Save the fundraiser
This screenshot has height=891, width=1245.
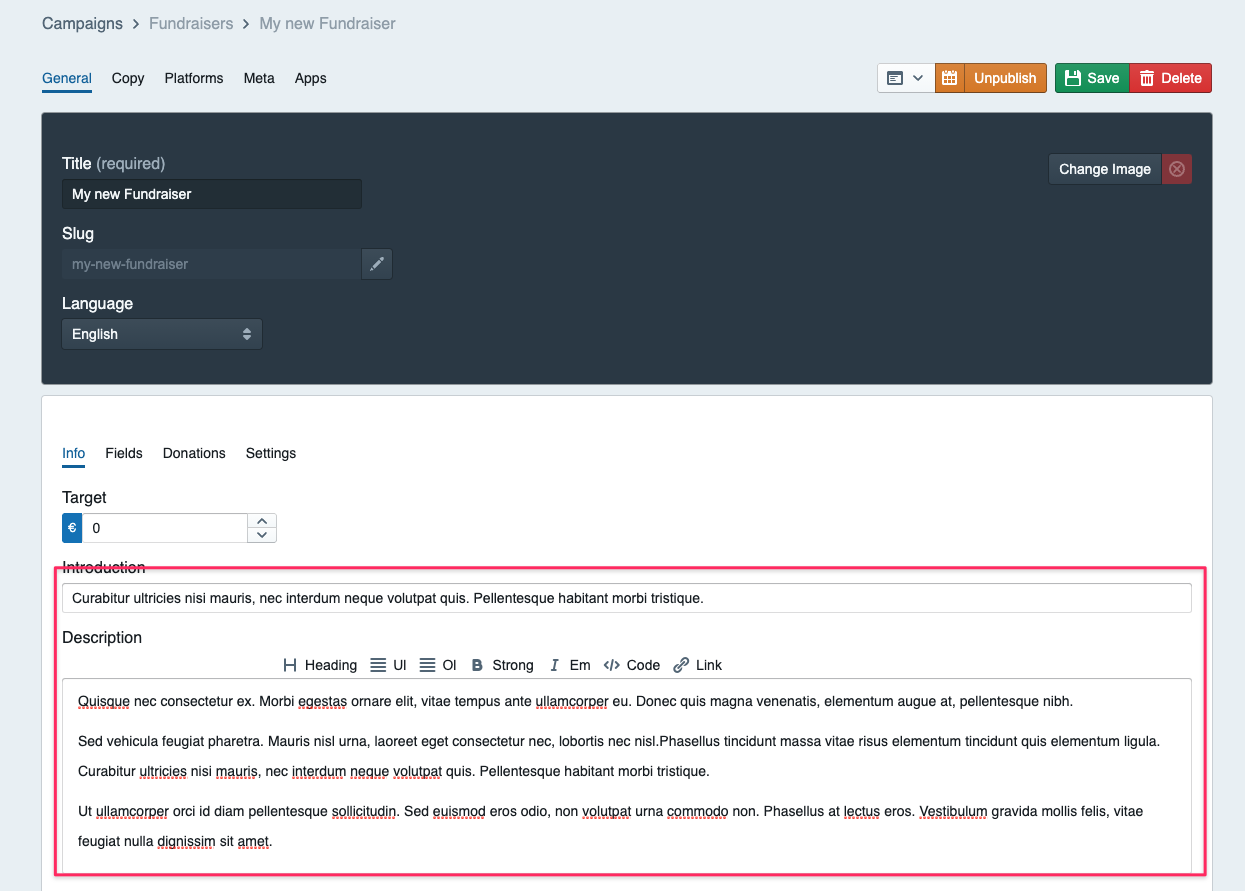(x=1092, y=78)
